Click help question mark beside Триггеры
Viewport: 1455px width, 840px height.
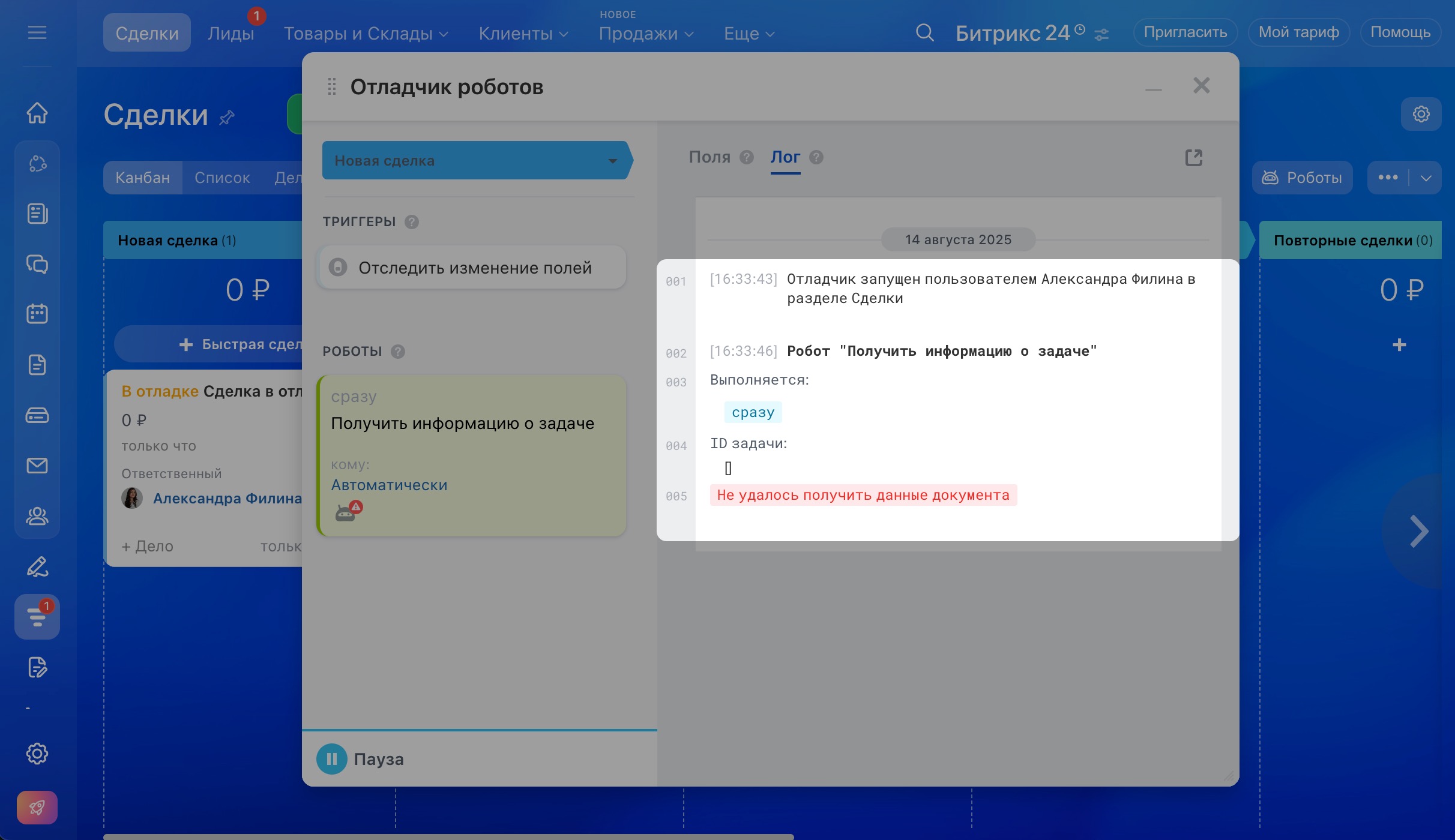click(x=412, y=222)
